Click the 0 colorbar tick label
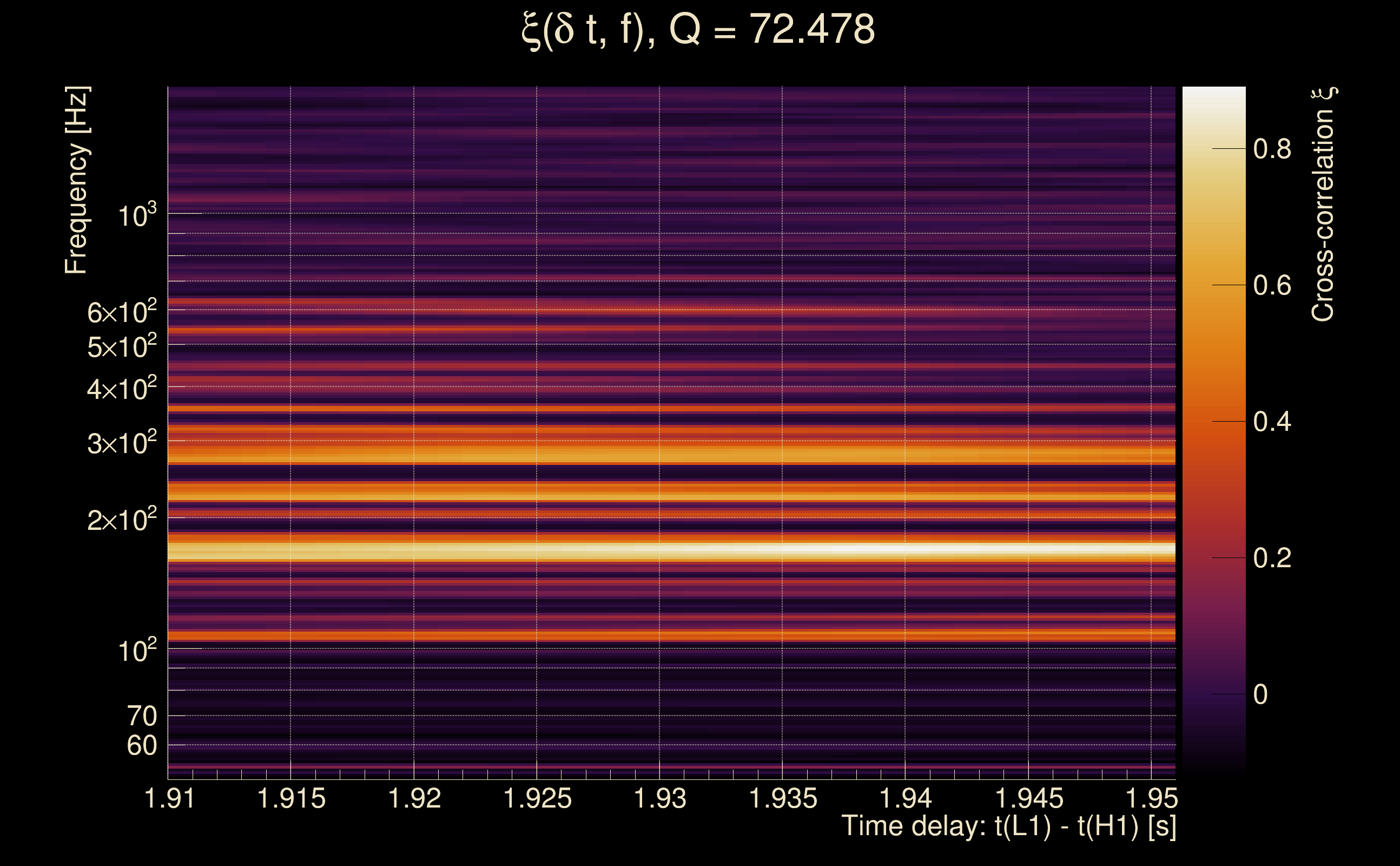This screenshot has width=1400, height=866. [x=1260, y=695]
